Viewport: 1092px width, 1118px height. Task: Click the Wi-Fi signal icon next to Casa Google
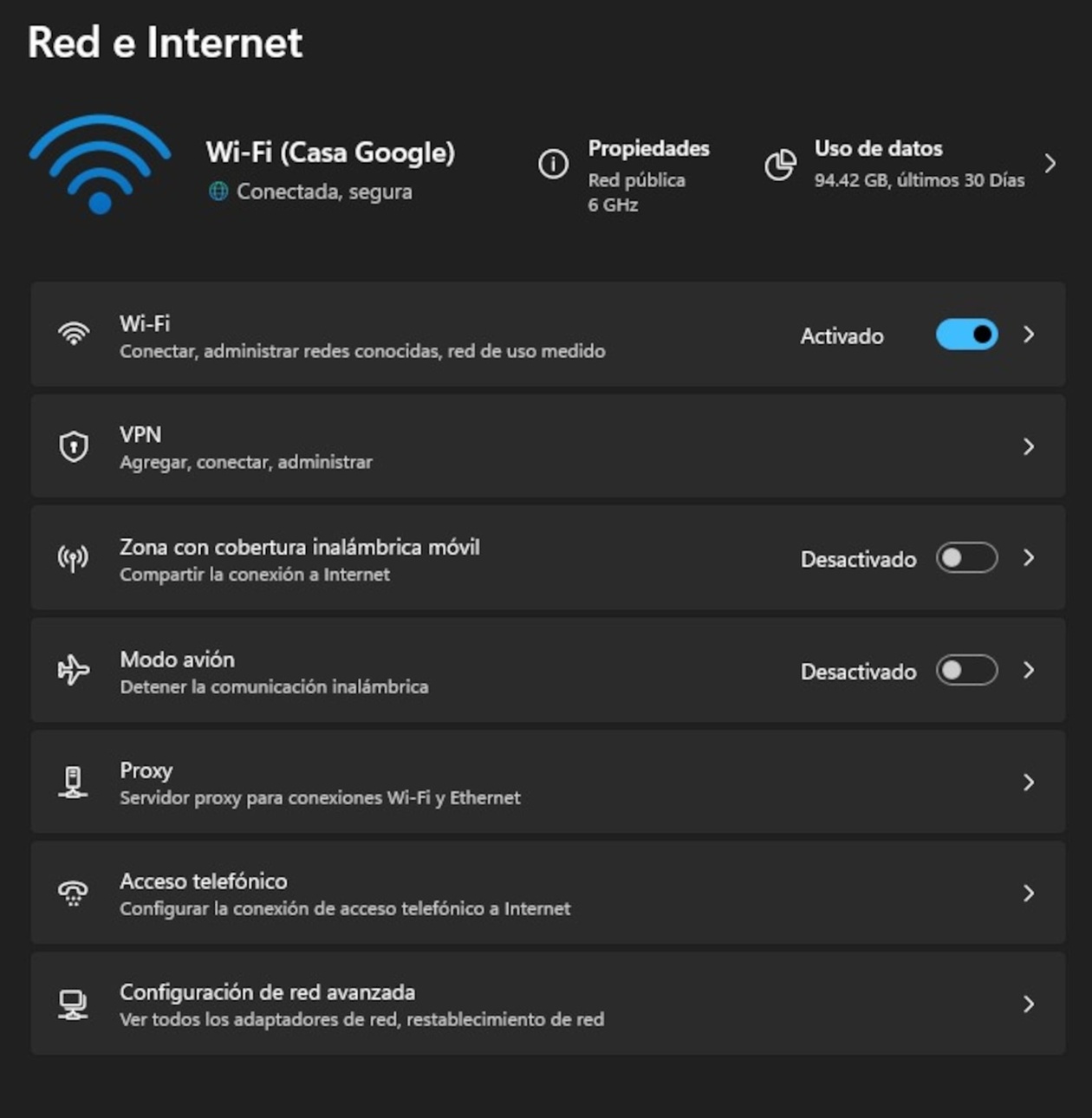(100, 165)
